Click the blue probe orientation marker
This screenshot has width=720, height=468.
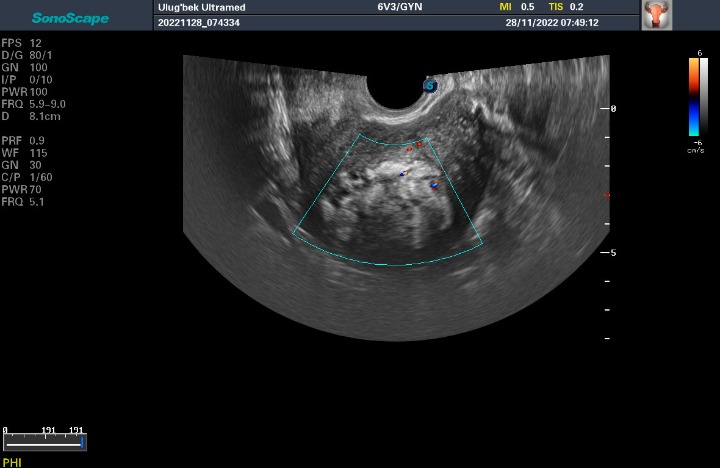[x=431, y=86]
